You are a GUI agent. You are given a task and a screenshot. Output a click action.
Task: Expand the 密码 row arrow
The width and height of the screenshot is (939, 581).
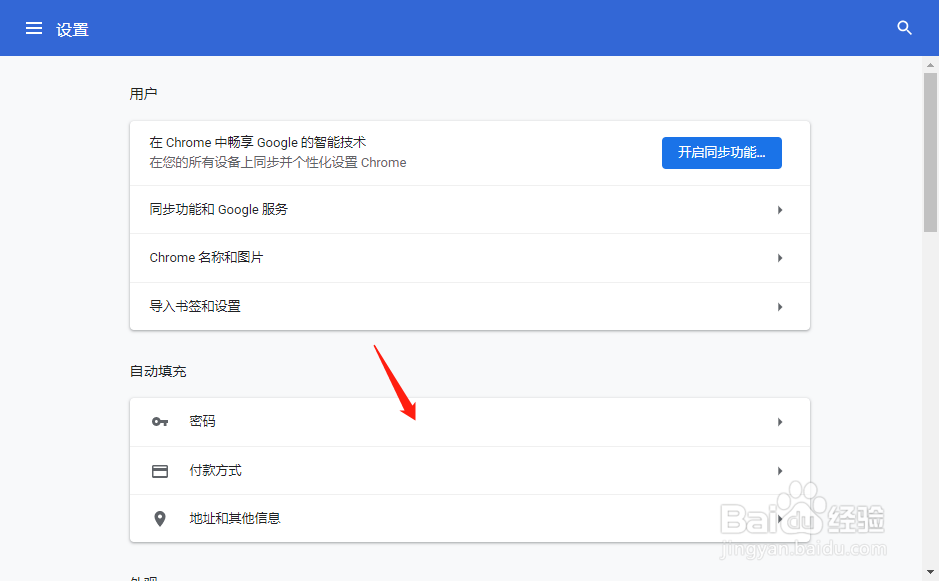click(780, 422)
